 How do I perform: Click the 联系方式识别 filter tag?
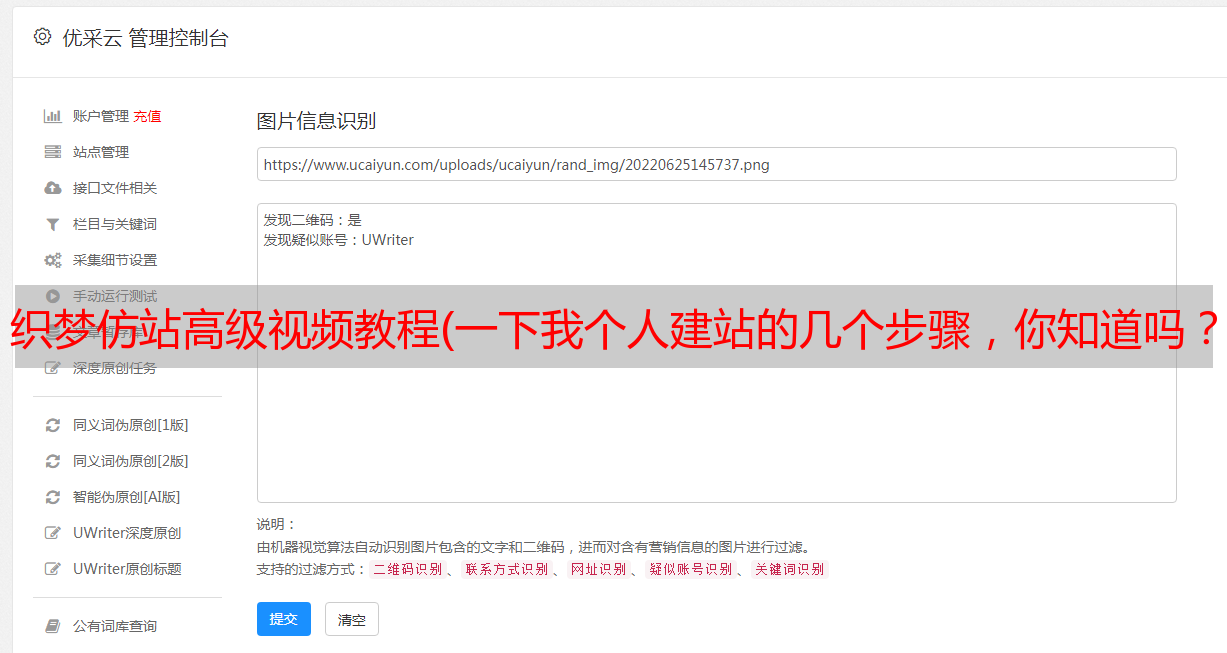pos(506,569)
